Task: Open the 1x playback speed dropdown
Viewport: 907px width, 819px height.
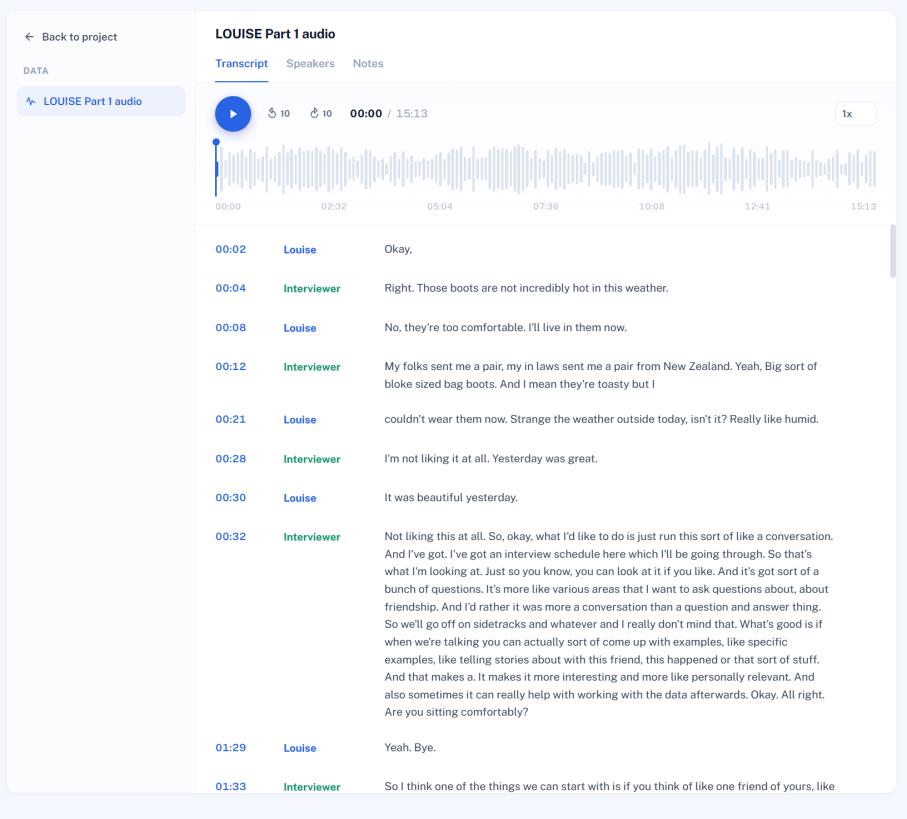Action: [x=856, y=114]
